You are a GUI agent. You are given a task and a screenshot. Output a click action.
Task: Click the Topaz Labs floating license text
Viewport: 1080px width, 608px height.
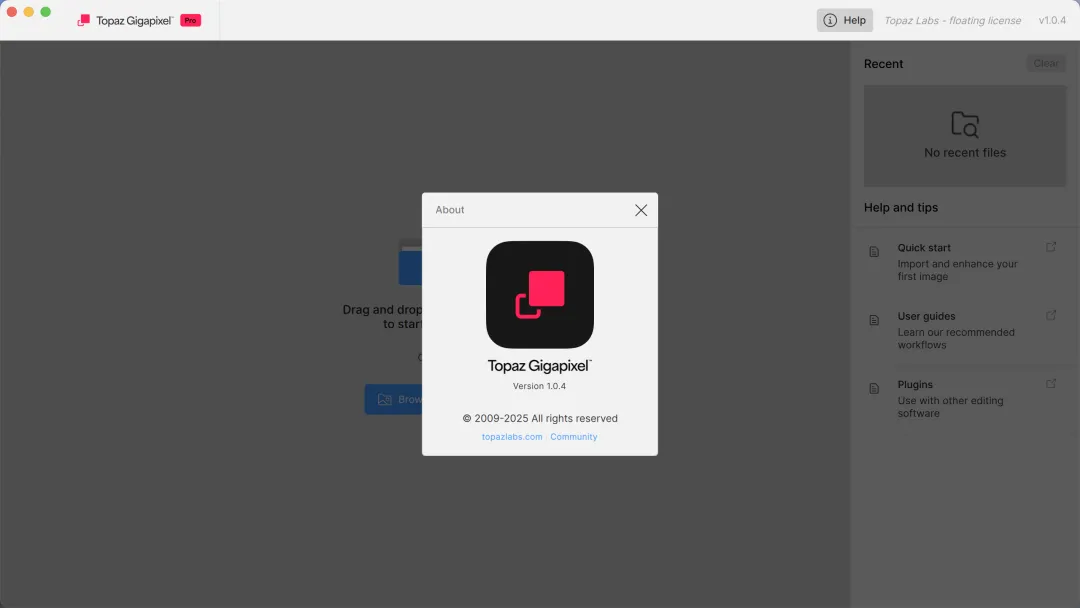click(952, 20)
